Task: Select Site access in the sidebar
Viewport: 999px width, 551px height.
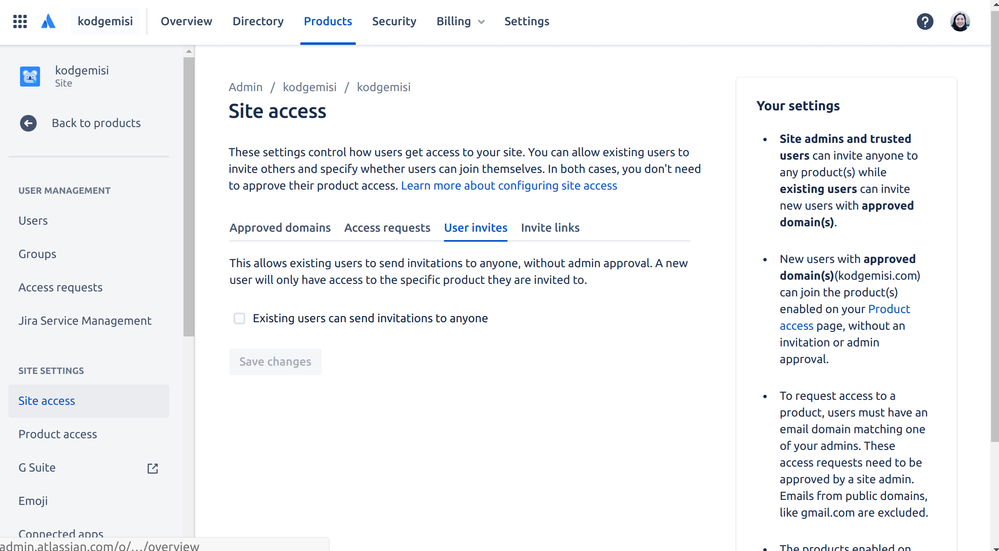Action: 89,401
